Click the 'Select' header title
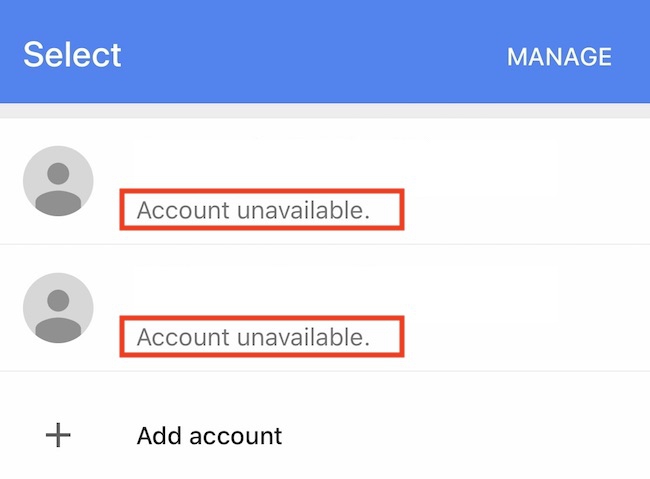Screen dimensions: 650x479 tap(72, 54)
